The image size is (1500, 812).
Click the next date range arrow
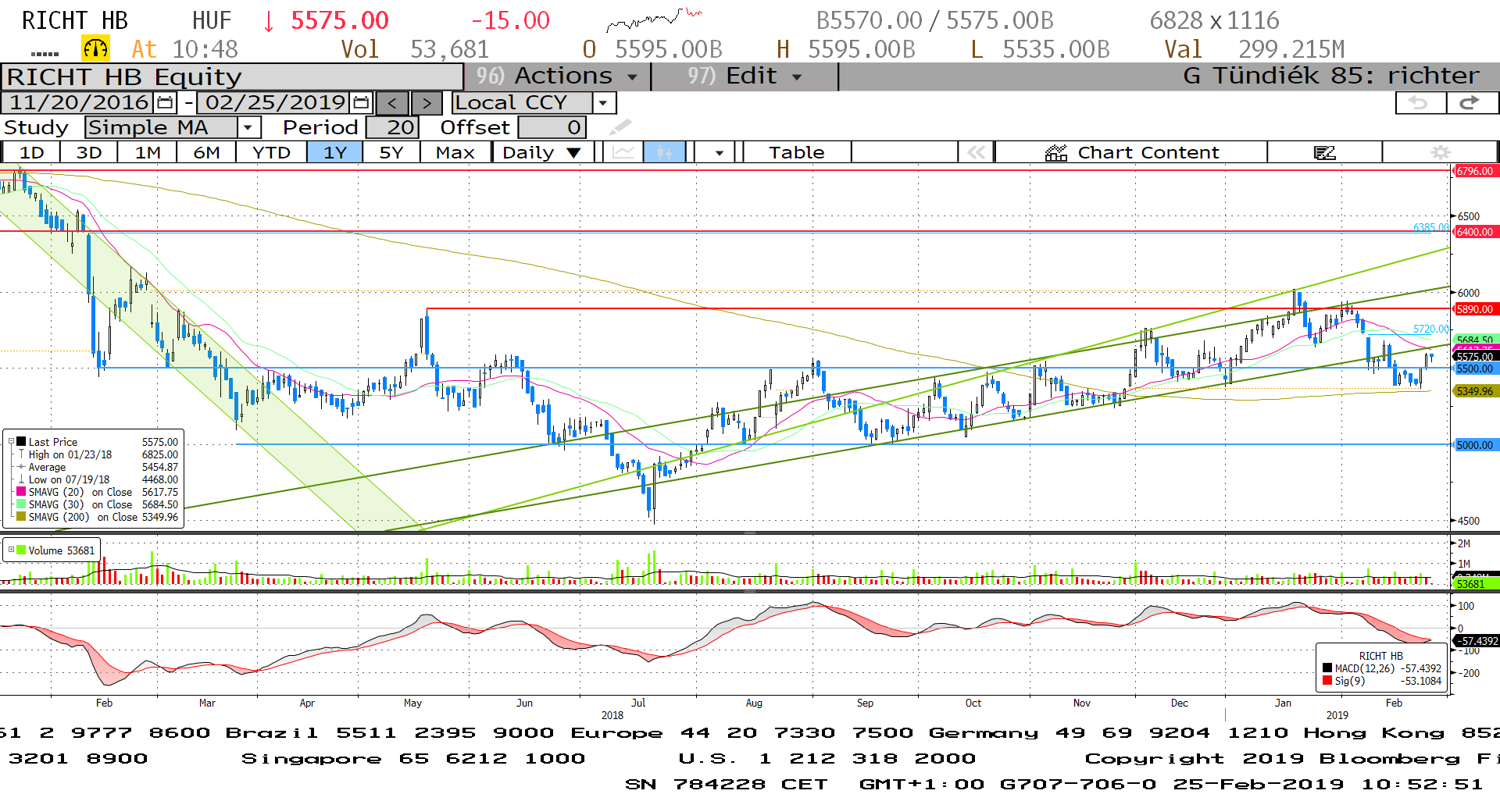pyautogui.click(x=427, y=103)
